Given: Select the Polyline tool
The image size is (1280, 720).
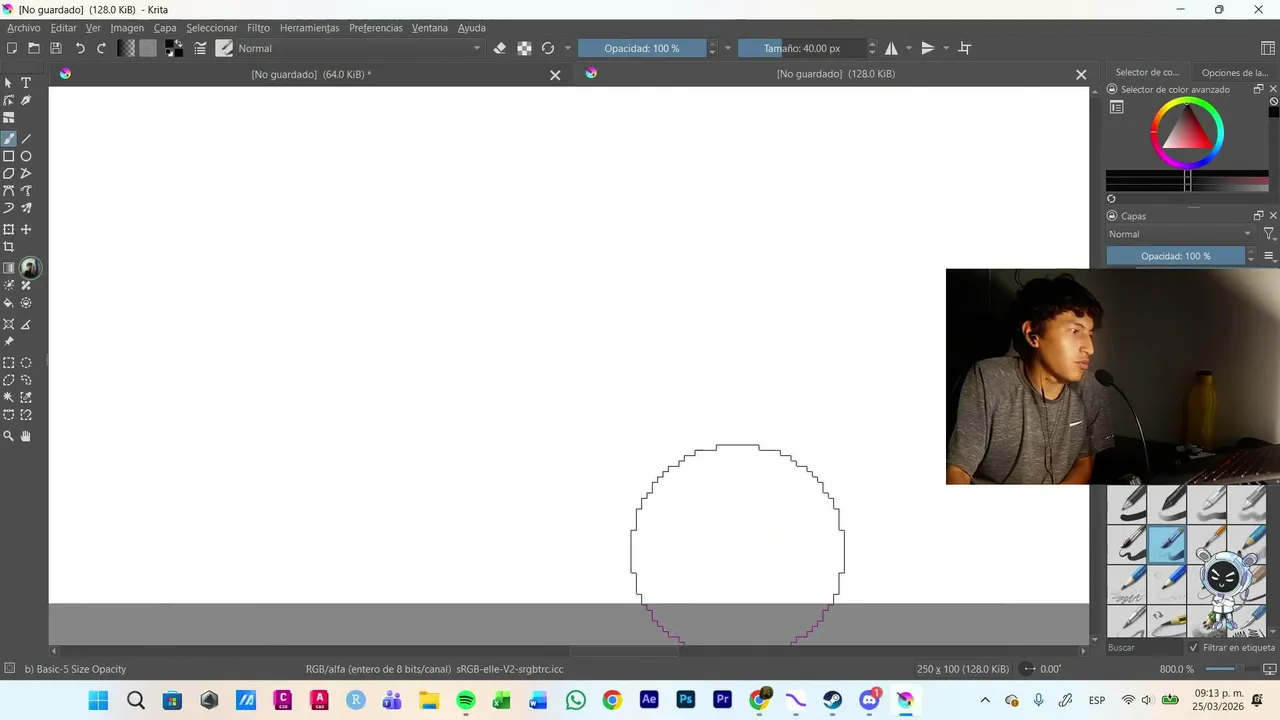Looking at the screenshot, I should coord(26,173).
